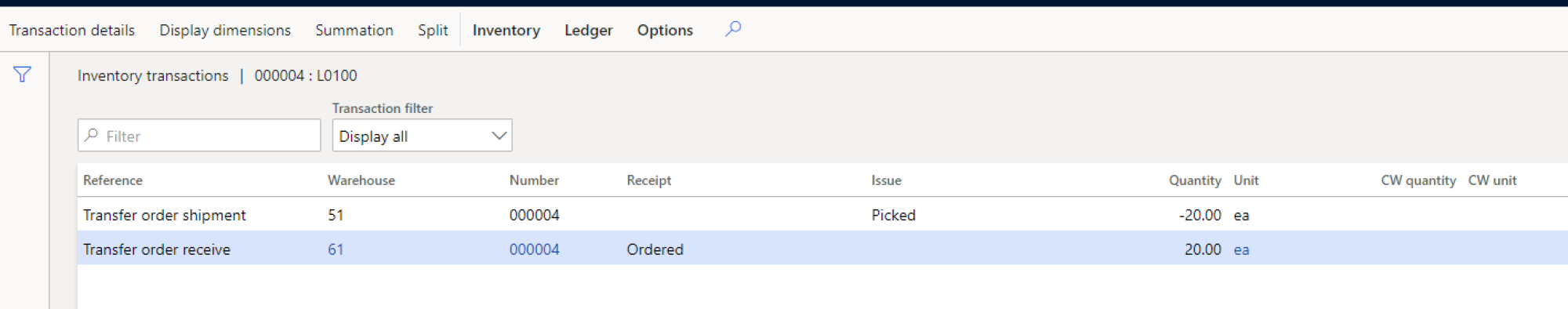Viewport: 1568px width, 309px height.
Task: Open warehouse 61 link
Action: pos(336,249)
